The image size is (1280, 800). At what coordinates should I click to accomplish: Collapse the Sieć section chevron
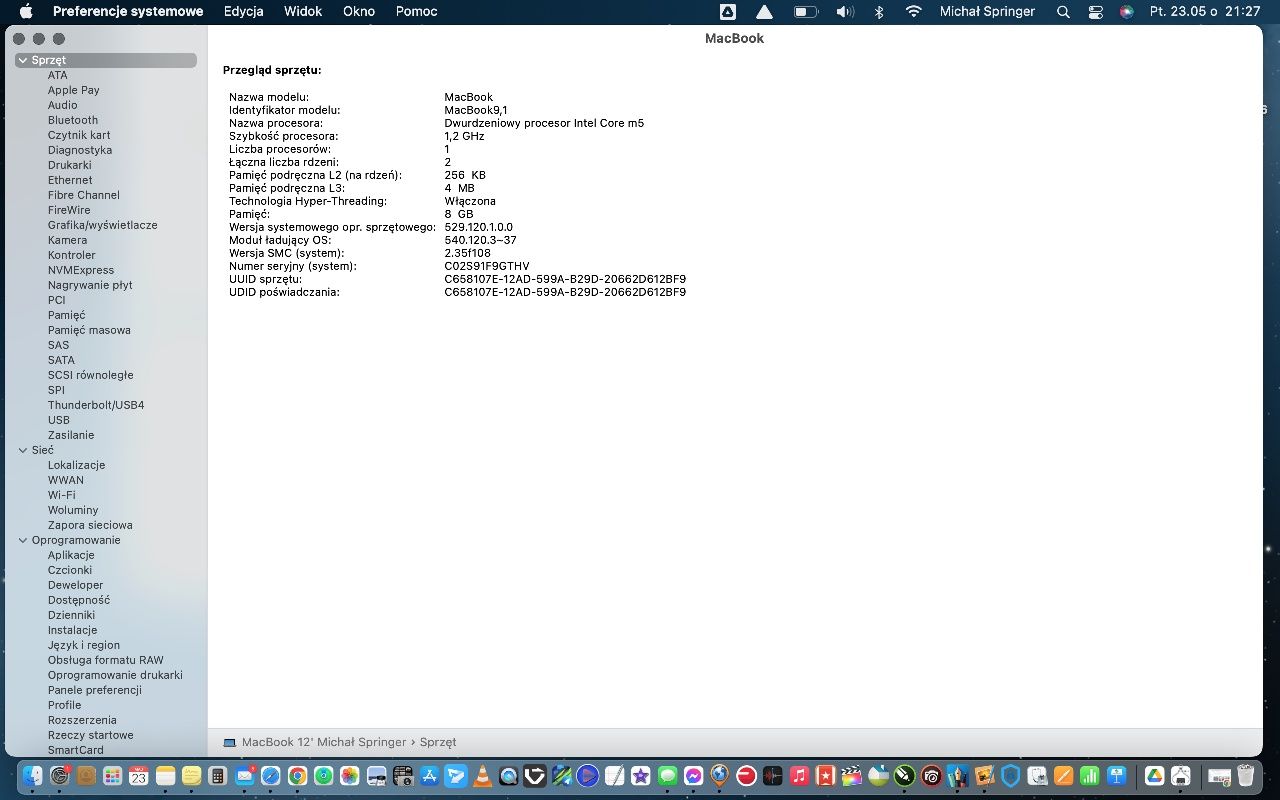tap(23, 450)
